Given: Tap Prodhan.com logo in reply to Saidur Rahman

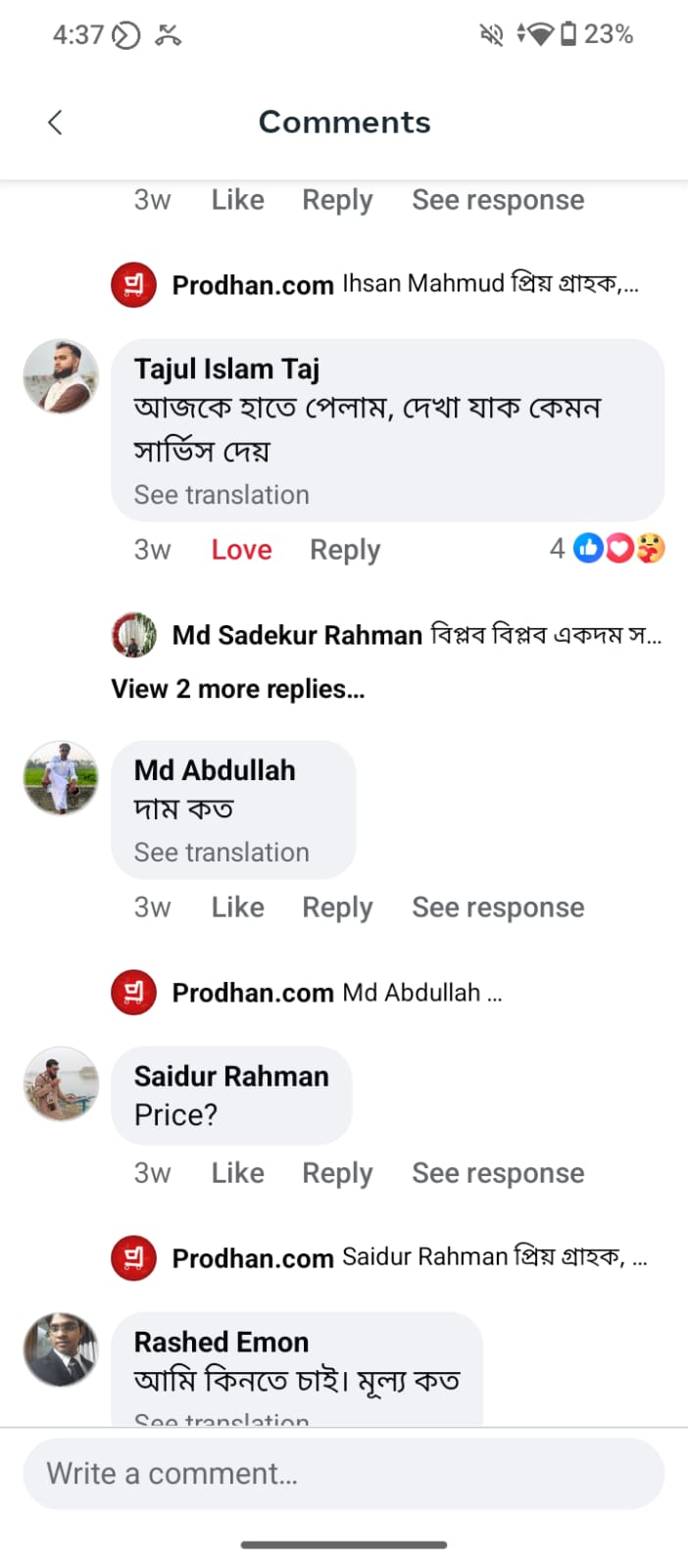Looking at the screenshot, I should click(x=134, y=1258).
